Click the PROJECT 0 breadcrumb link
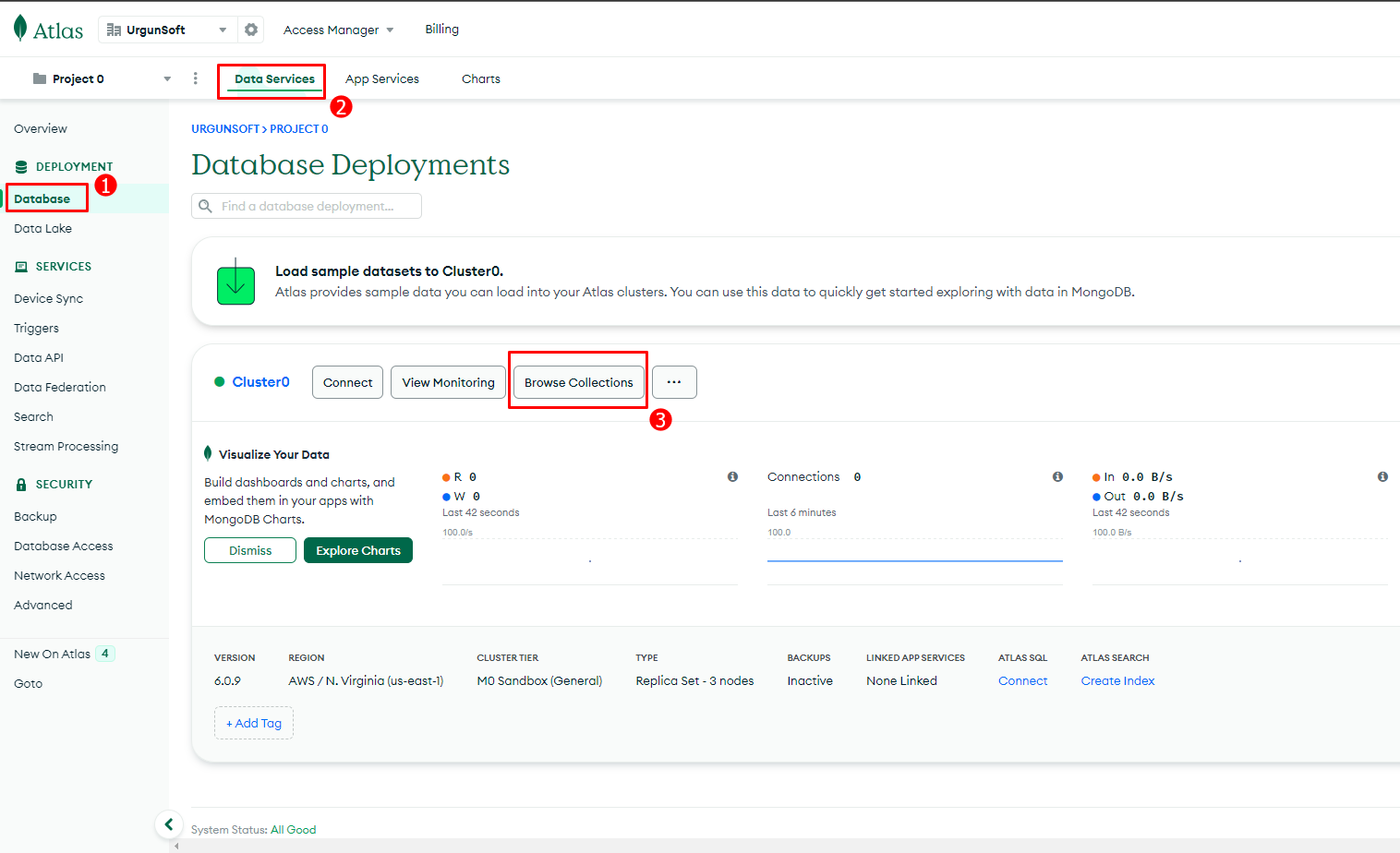 tap(298, 129)
